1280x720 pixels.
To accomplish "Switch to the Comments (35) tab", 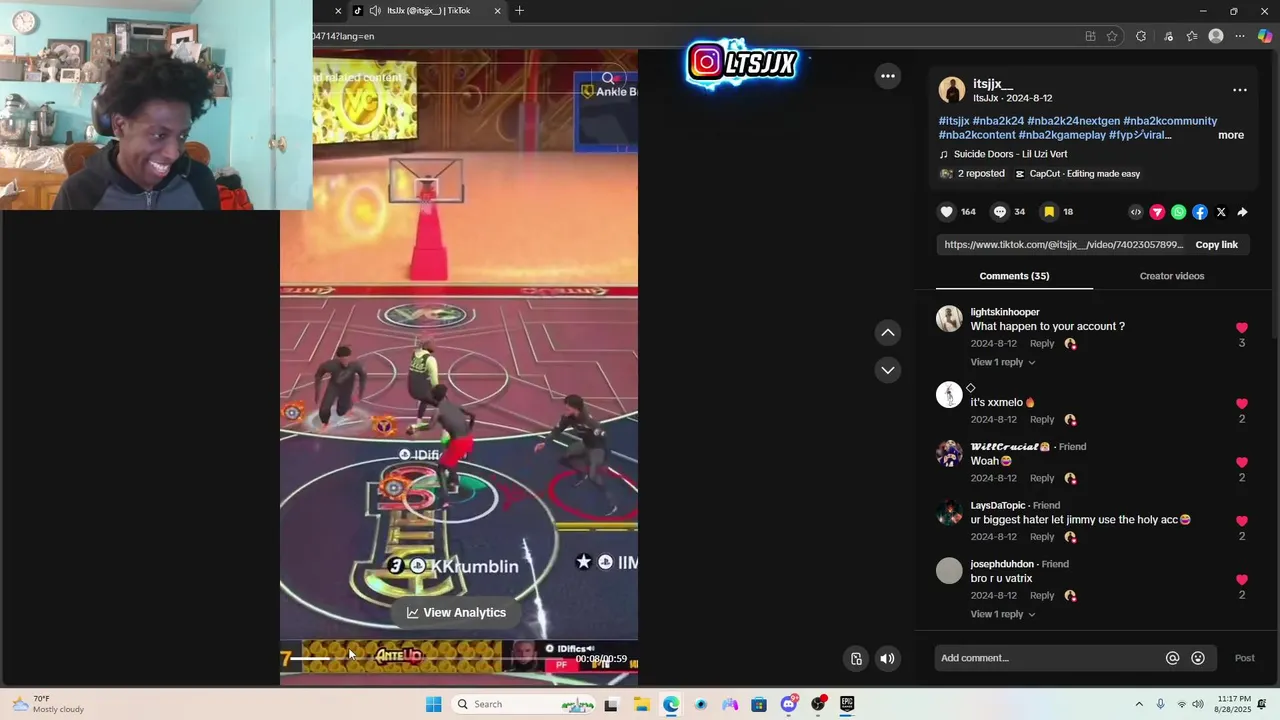I will [1014, 276].
